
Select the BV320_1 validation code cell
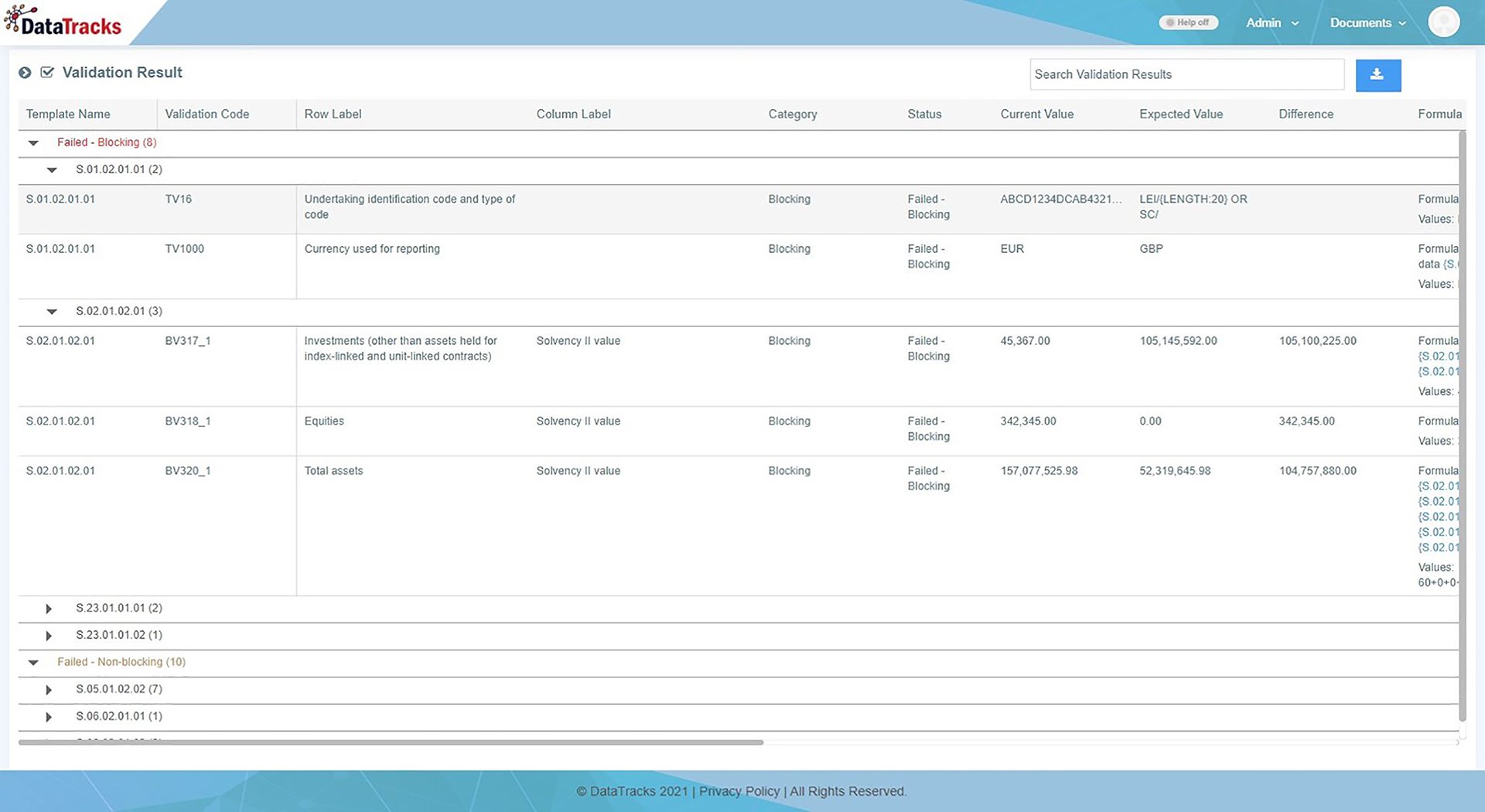187,470
